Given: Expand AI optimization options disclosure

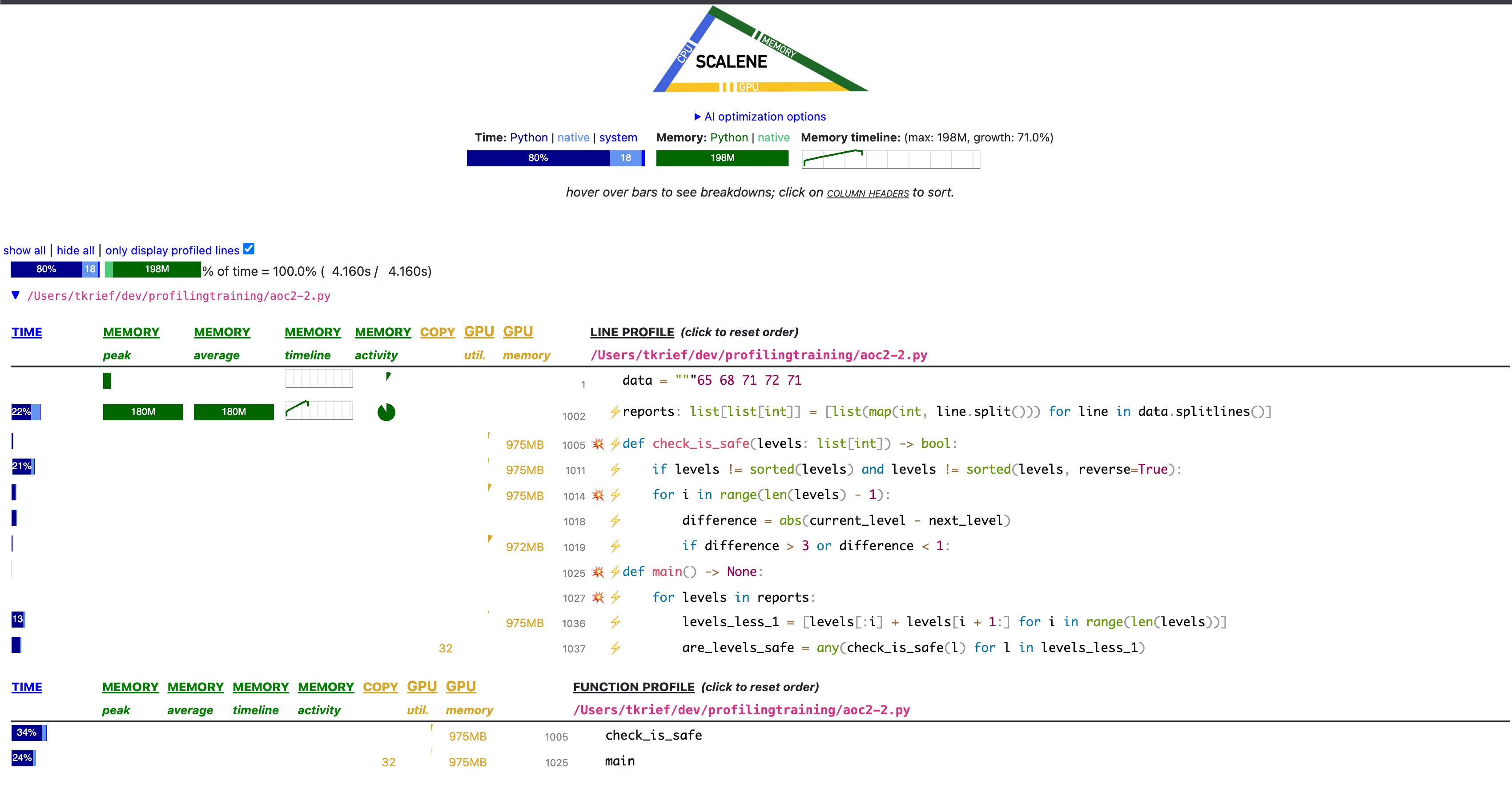Looking at the screenshot, I should tap(760, 117).
